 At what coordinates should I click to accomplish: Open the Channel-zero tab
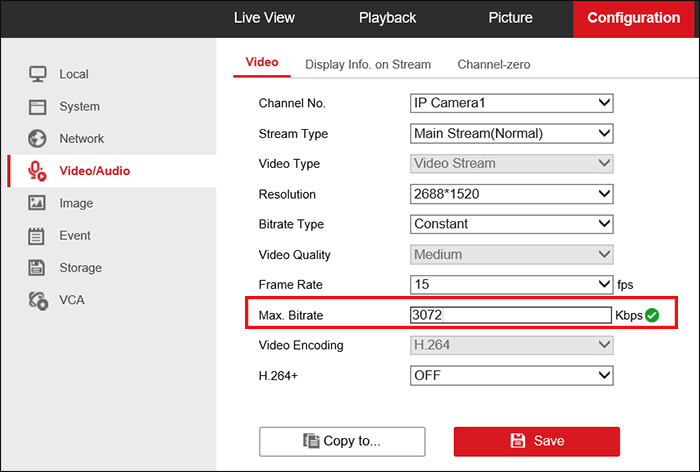(x=494, y=65)
